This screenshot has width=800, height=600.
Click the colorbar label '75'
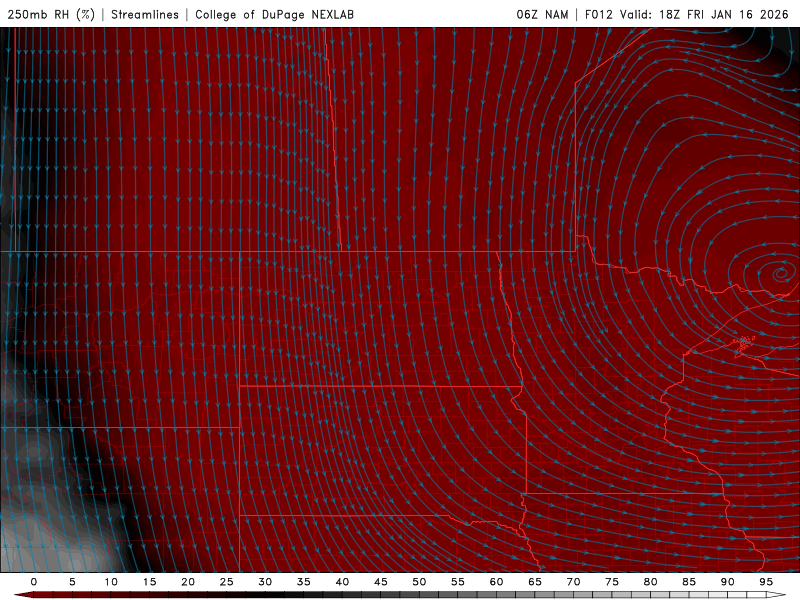[x=612, y=582]
